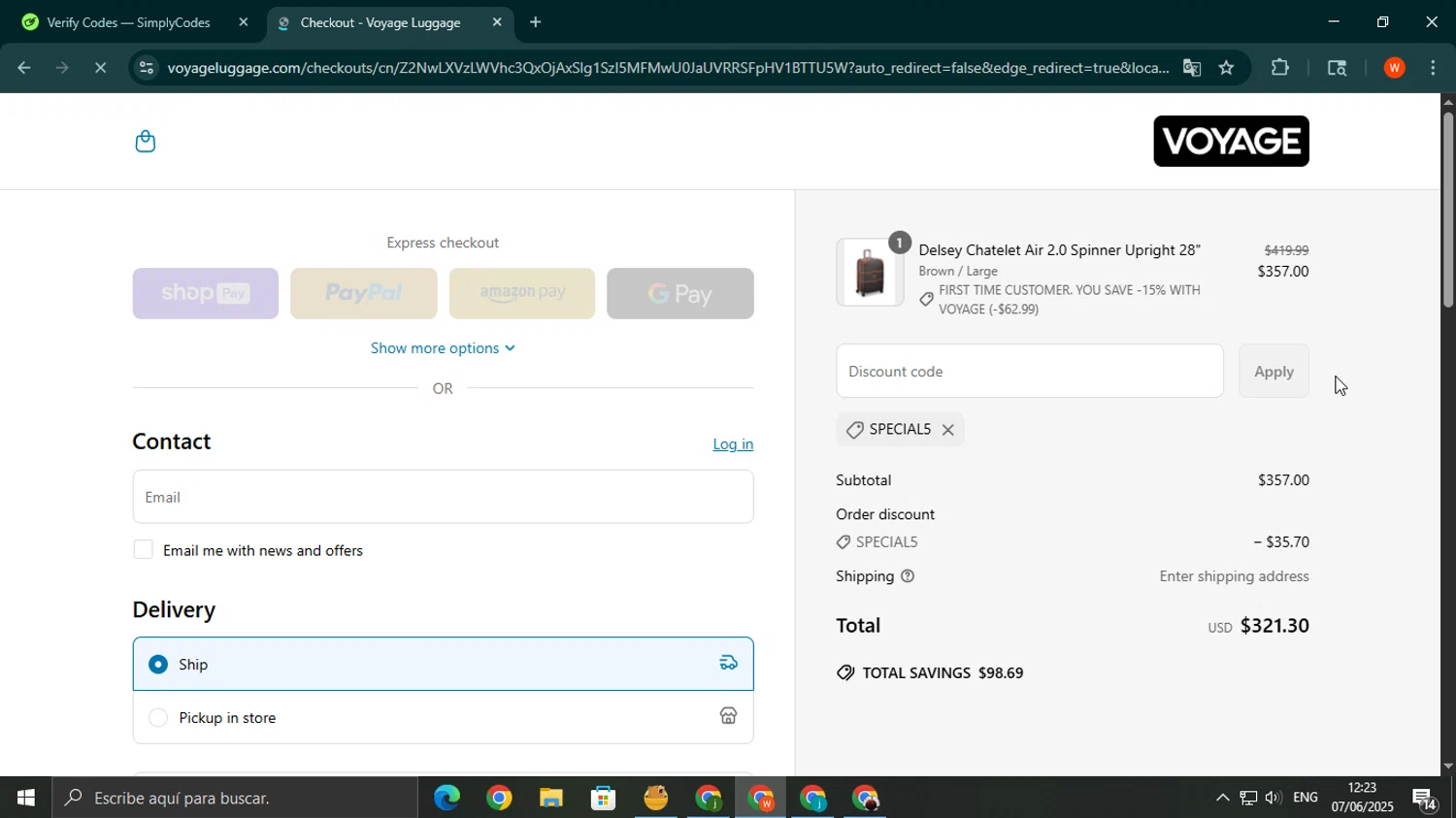Open the shopping bag cart icon

(146, 142)
